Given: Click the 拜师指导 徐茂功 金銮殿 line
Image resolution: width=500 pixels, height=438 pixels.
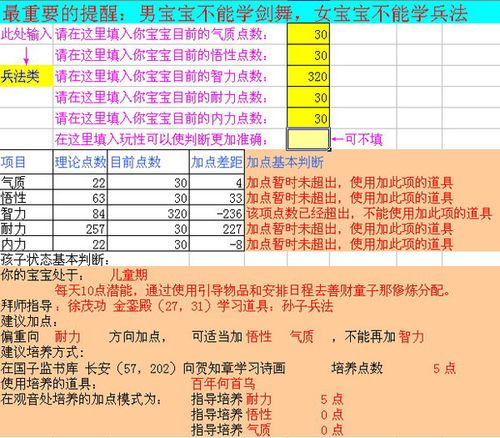Looking at the screenshot, I should click(x=167, y=306).
